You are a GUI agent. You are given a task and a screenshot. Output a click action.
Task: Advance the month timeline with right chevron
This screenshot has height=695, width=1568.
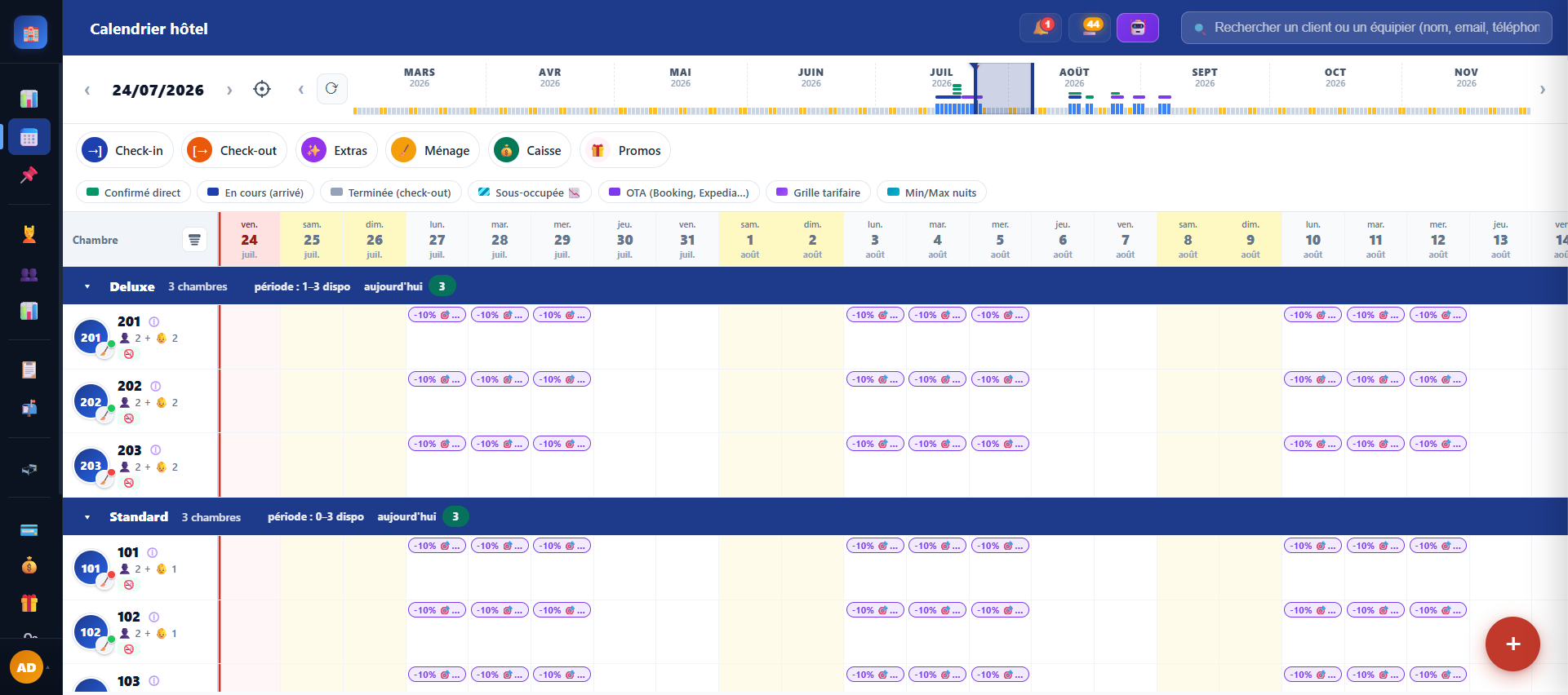1542,90
